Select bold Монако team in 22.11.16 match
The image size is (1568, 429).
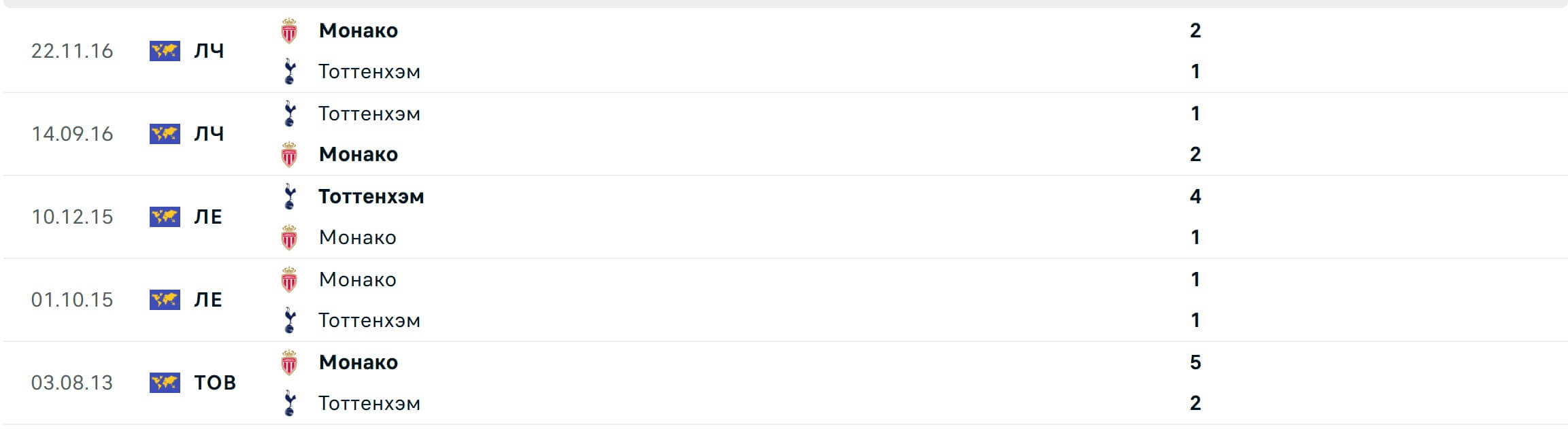(x=358, y=31)
